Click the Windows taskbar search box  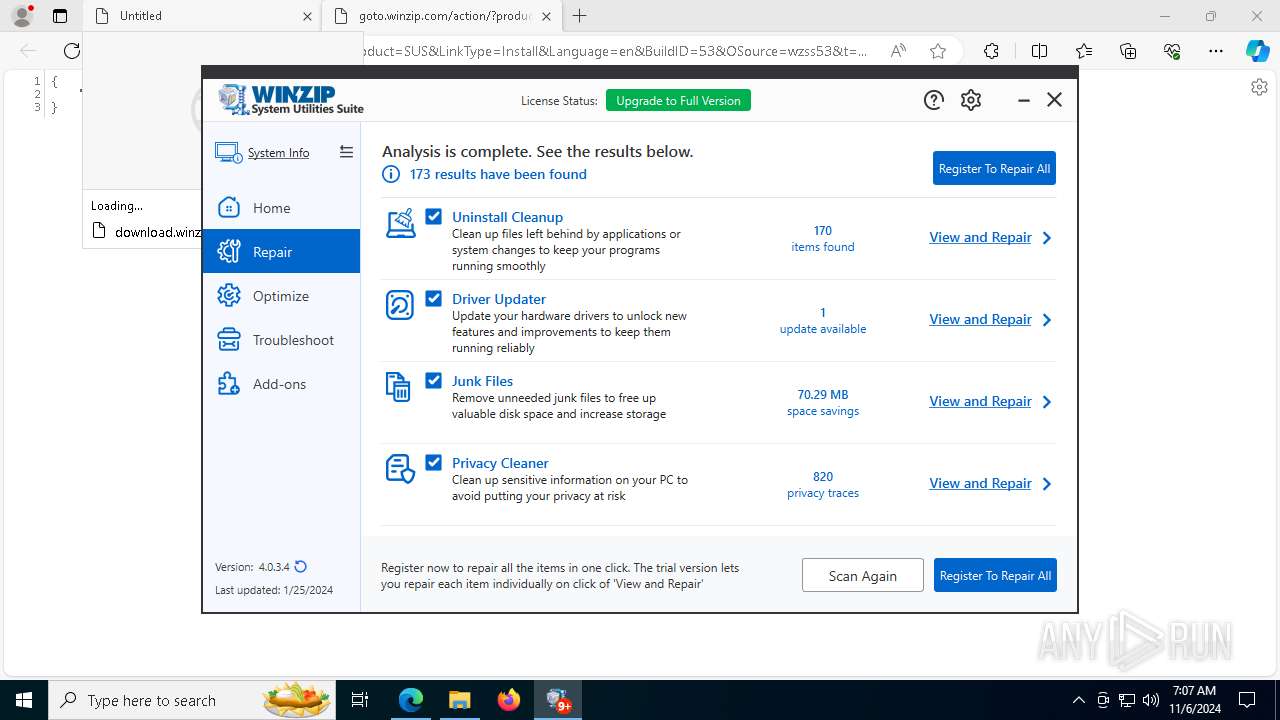pyautogui.click(x=192, y=700)
